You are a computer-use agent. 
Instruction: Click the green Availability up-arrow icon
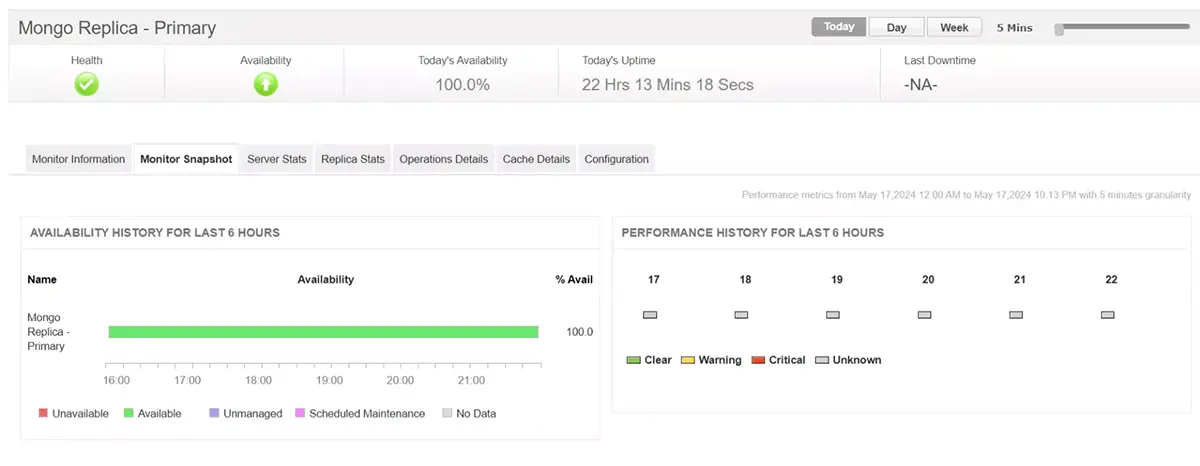click(265, 85)
